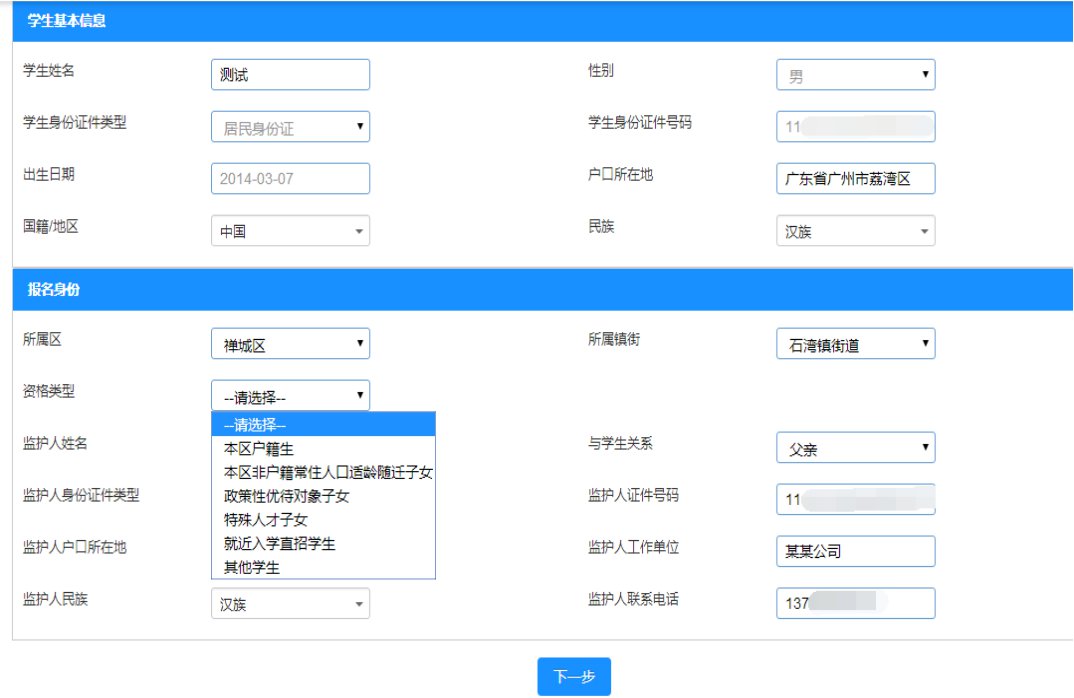This screenshot has height=698, width=1074.
Task: Open the 性别 dropdown
Action: [855, 75]
